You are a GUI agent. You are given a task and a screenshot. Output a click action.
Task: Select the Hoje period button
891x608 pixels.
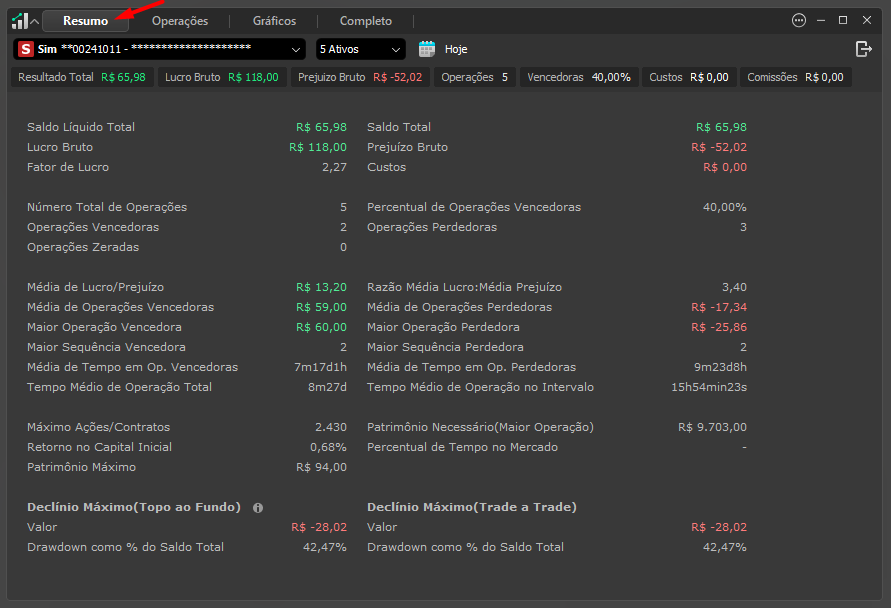(456, 49)
